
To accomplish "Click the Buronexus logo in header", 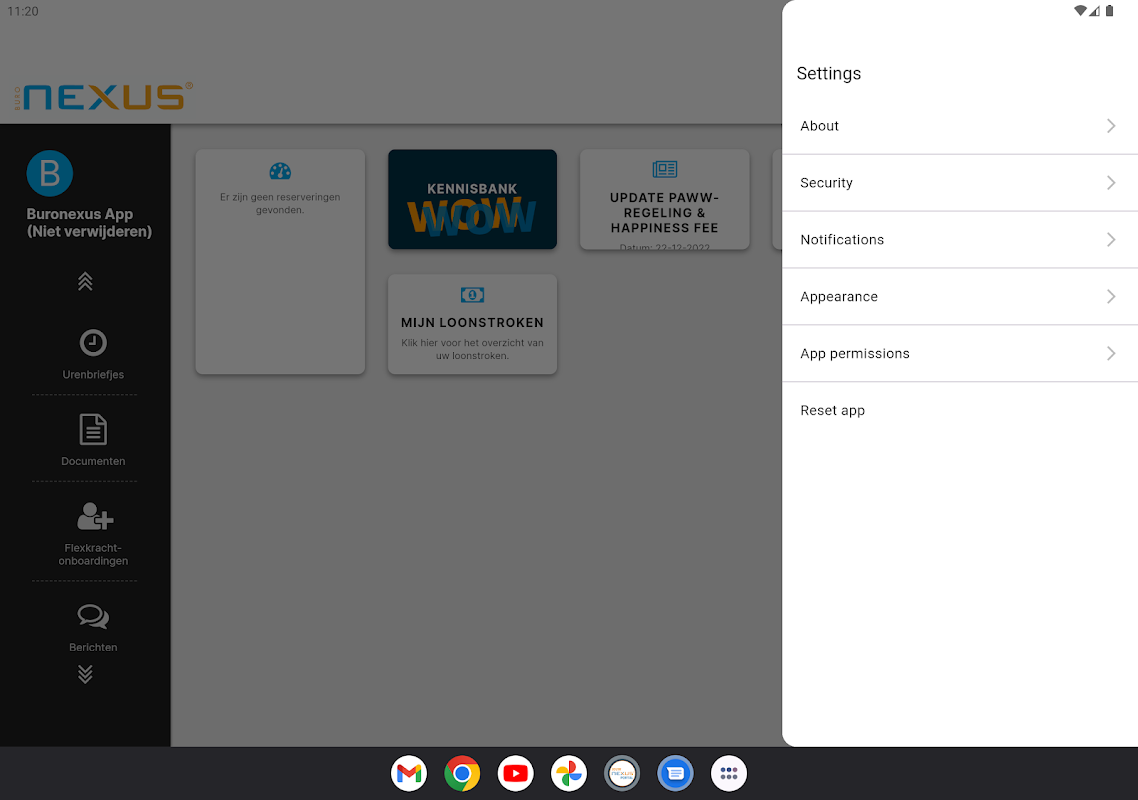I will [103, 97].
